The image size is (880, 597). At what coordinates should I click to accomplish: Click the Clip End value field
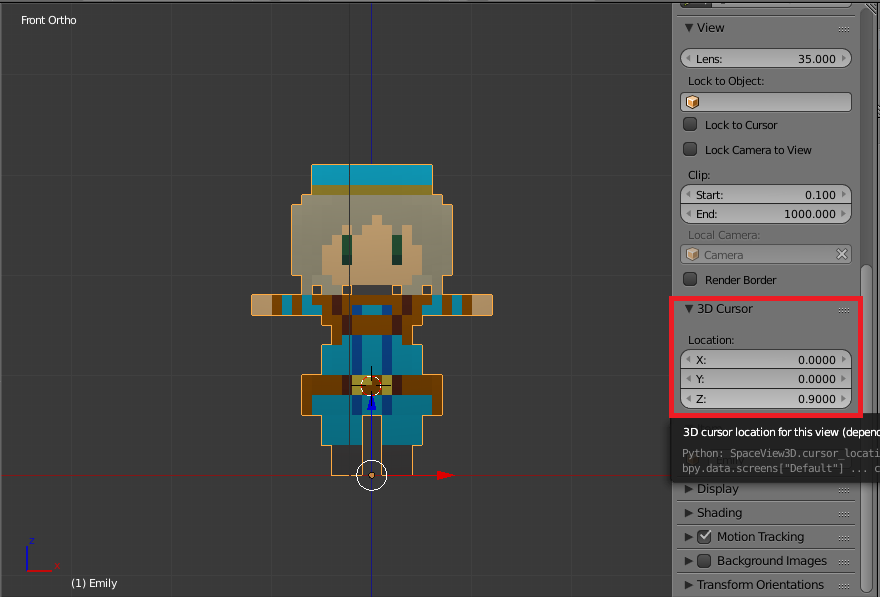766,214
